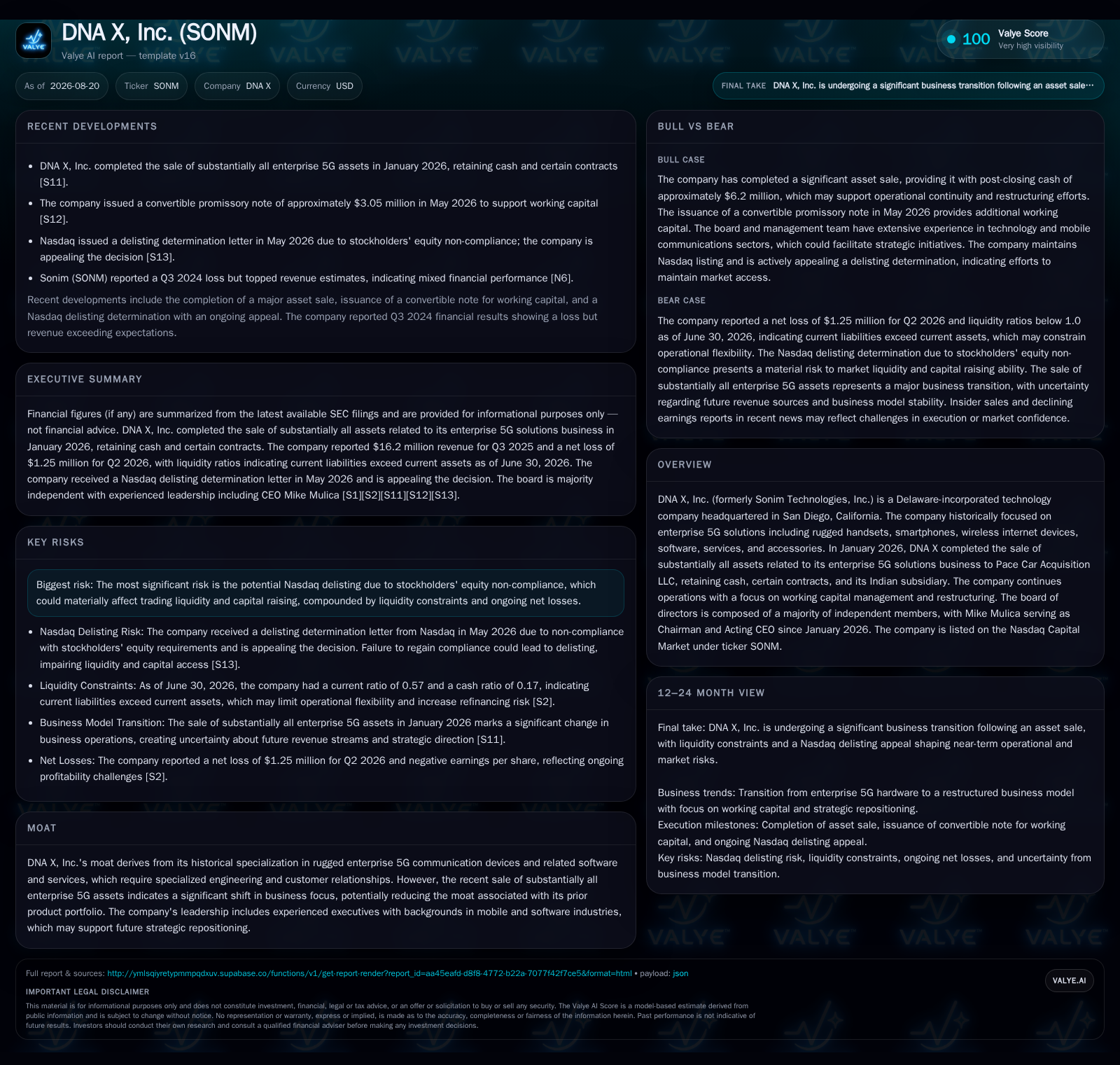1120x1065 pixels.
Task: Click the OVERVIEW section heading
Action: [685, 465]
